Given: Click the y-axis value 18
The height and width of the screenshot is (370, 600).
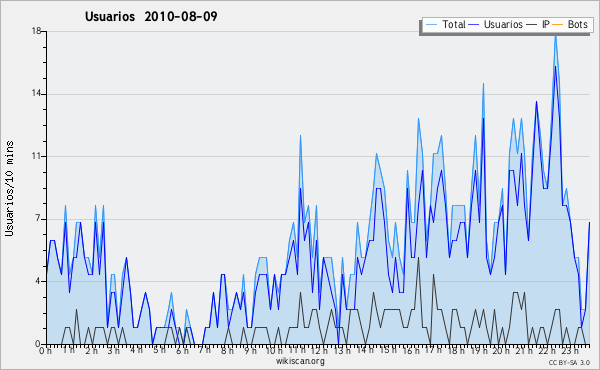Looking at the screenshot, I should (36, 31).
